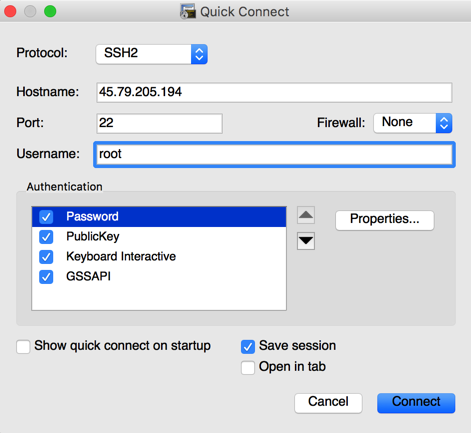The image size is (471, 433).
Task: Click the move-down arrow for authentication order
Action: pyautogui.click(x=306, y=241)
